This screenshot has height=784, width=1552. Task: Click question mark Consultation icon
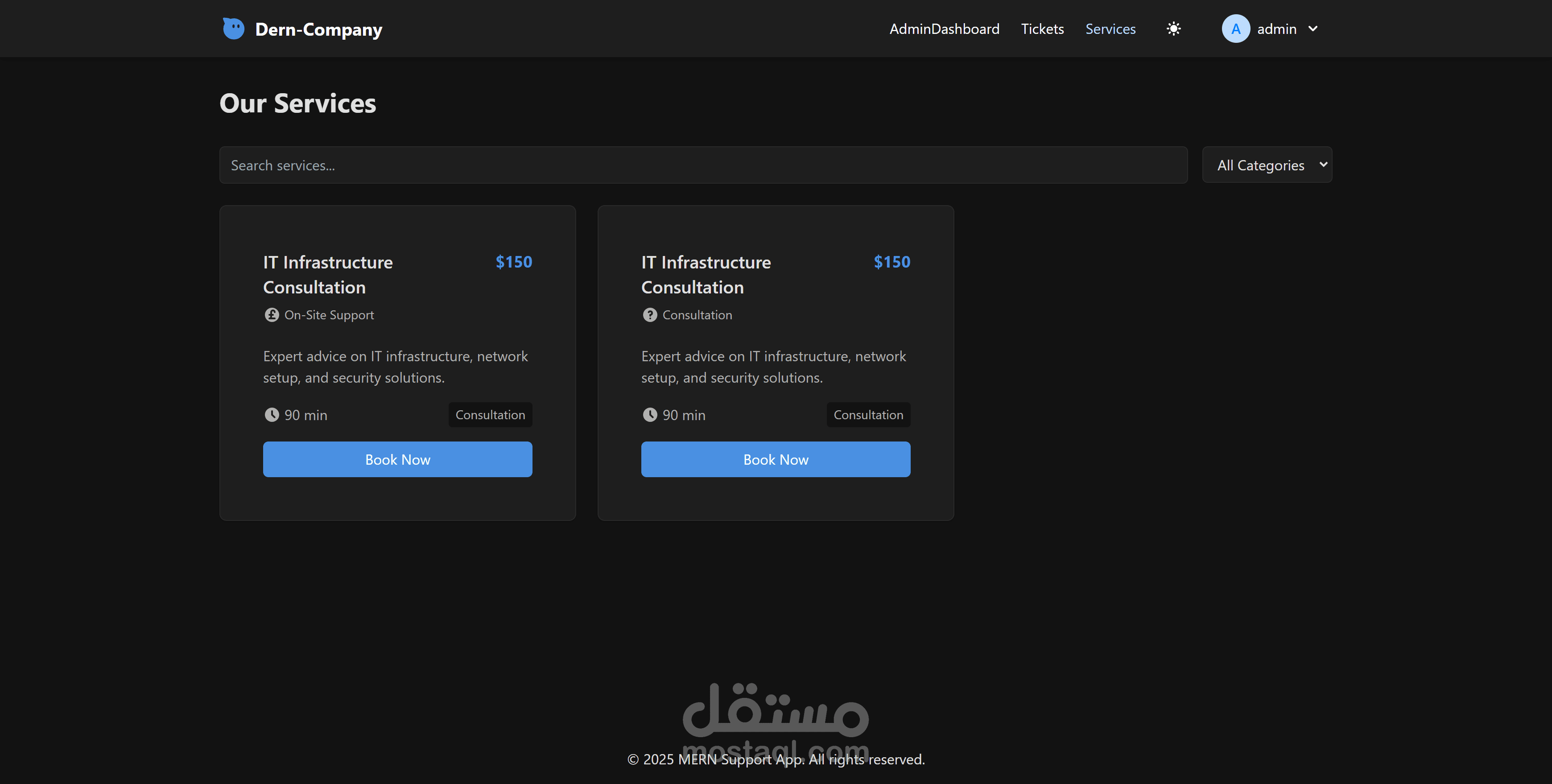649,314
